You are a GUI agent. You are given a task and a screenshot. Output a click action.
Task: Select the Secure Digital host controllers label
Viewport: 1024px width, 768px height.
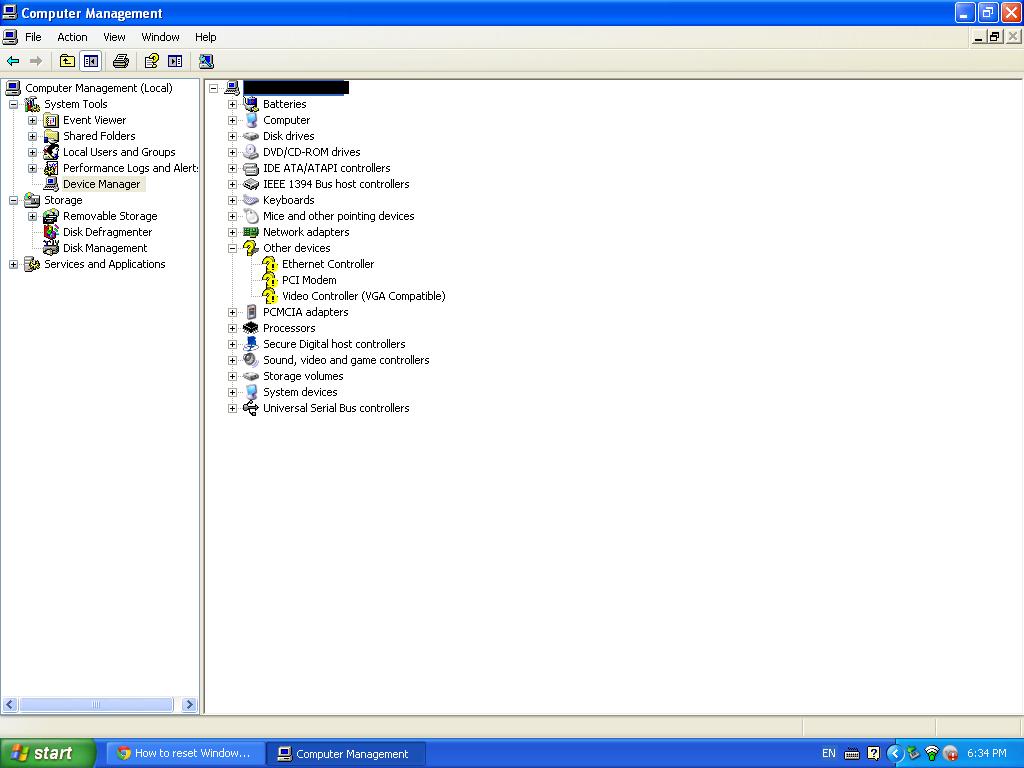pyautogui.click(x=334, y=344)
